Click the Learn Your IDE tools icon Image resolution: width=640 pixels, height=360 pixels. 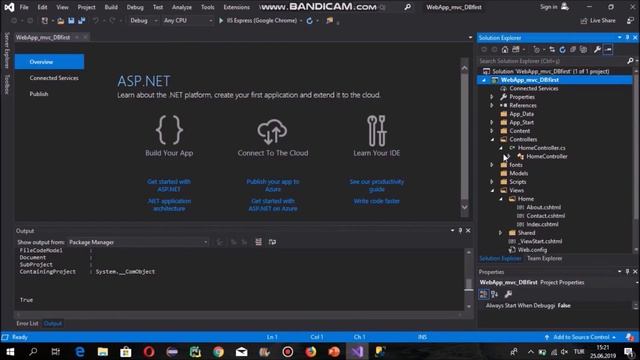(376, 131)
